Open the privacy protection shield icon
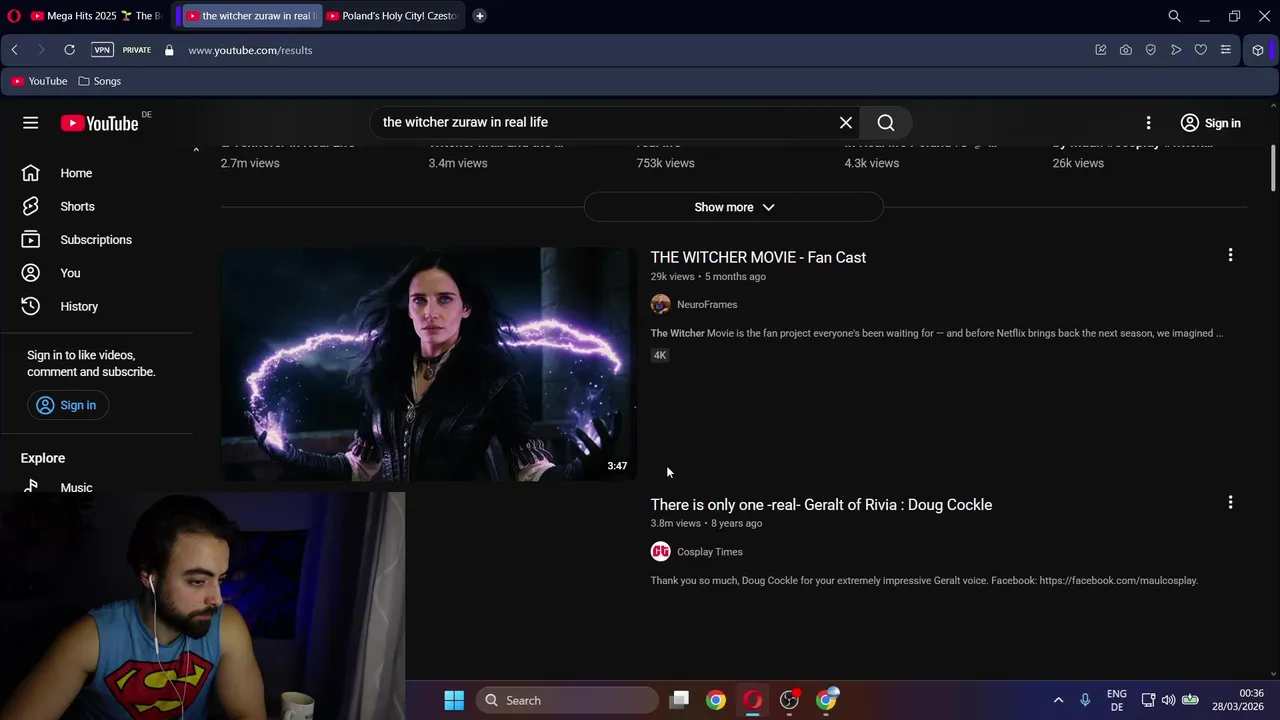 (1151, 50)
